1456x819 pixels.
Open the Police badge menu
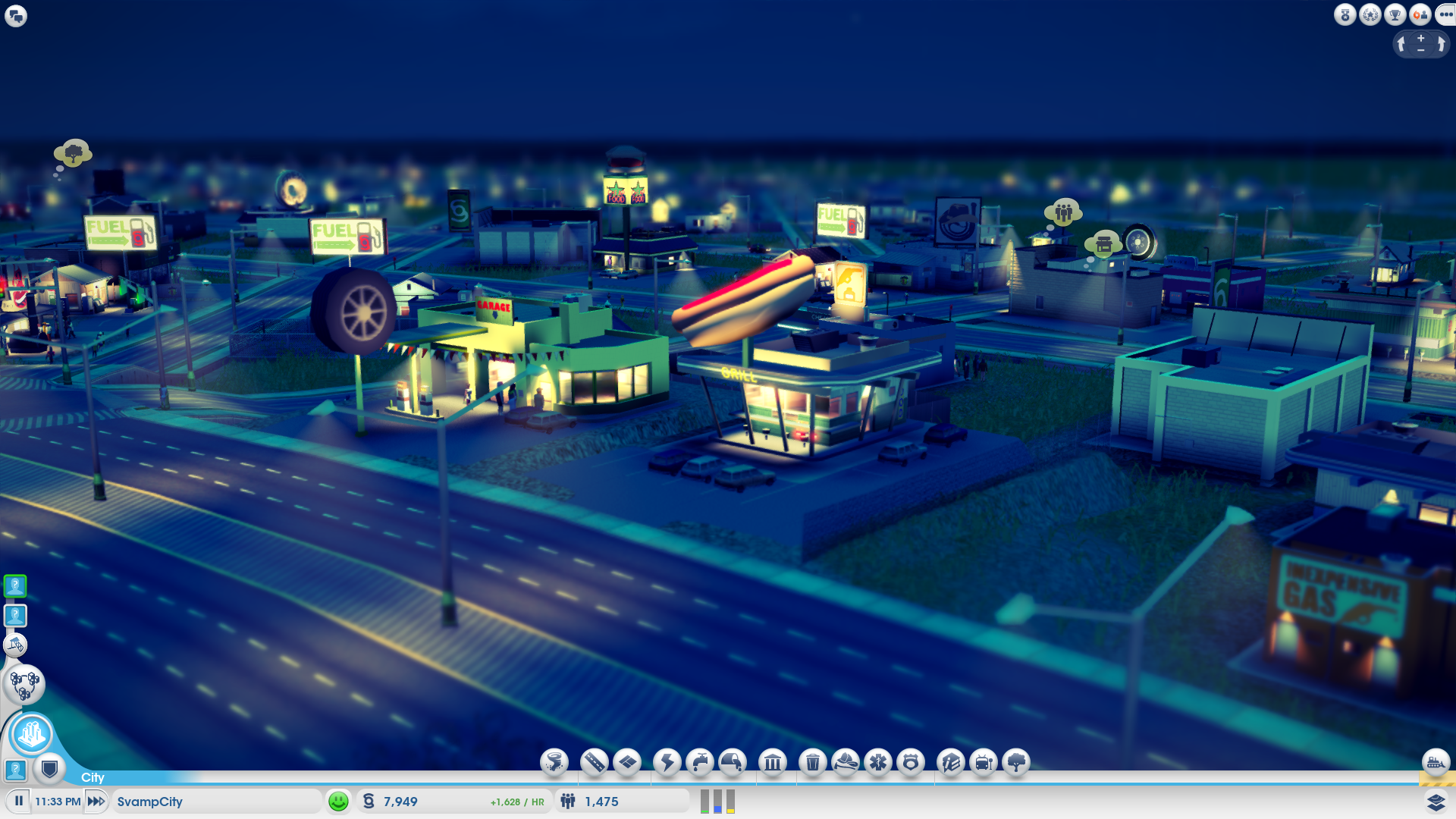[911, 761]
